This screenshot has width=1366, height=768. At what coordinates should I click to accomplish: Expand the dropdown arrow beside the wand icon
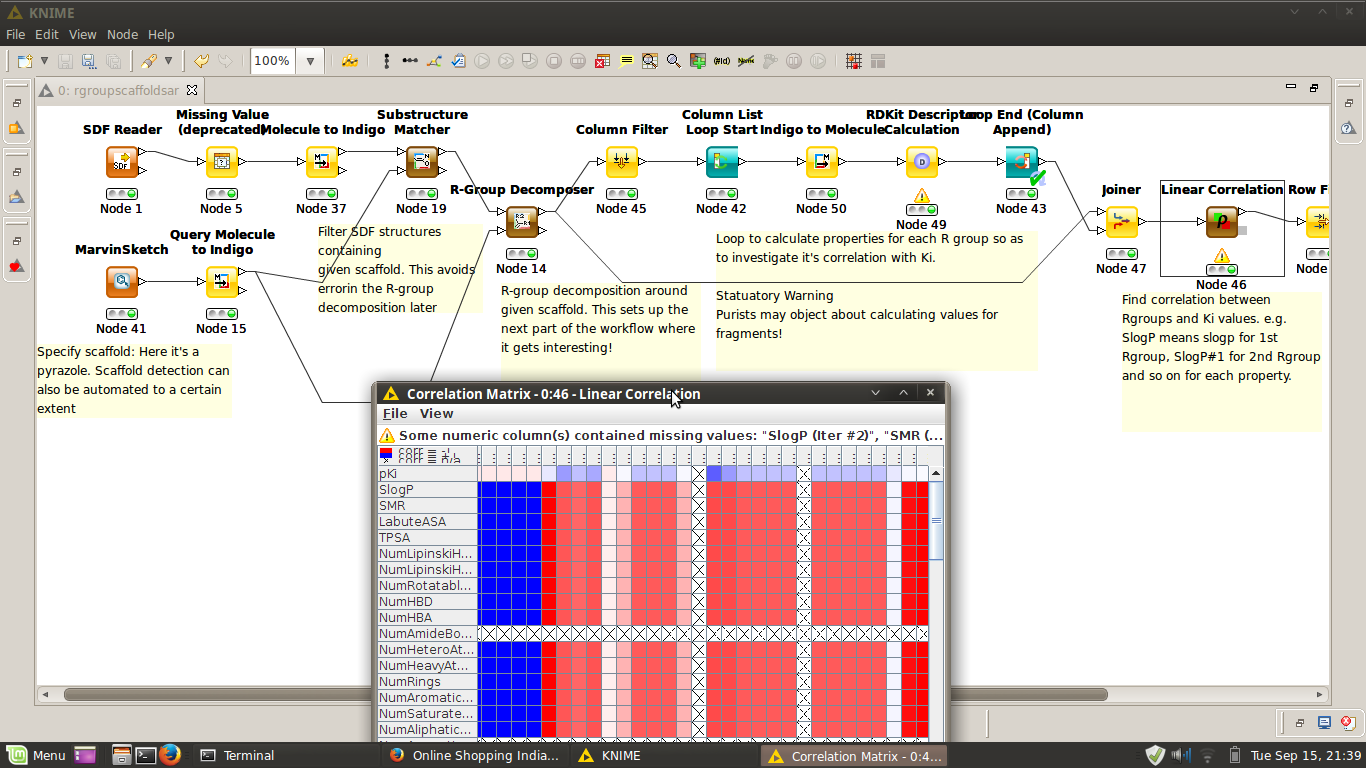tap(168, 61)
